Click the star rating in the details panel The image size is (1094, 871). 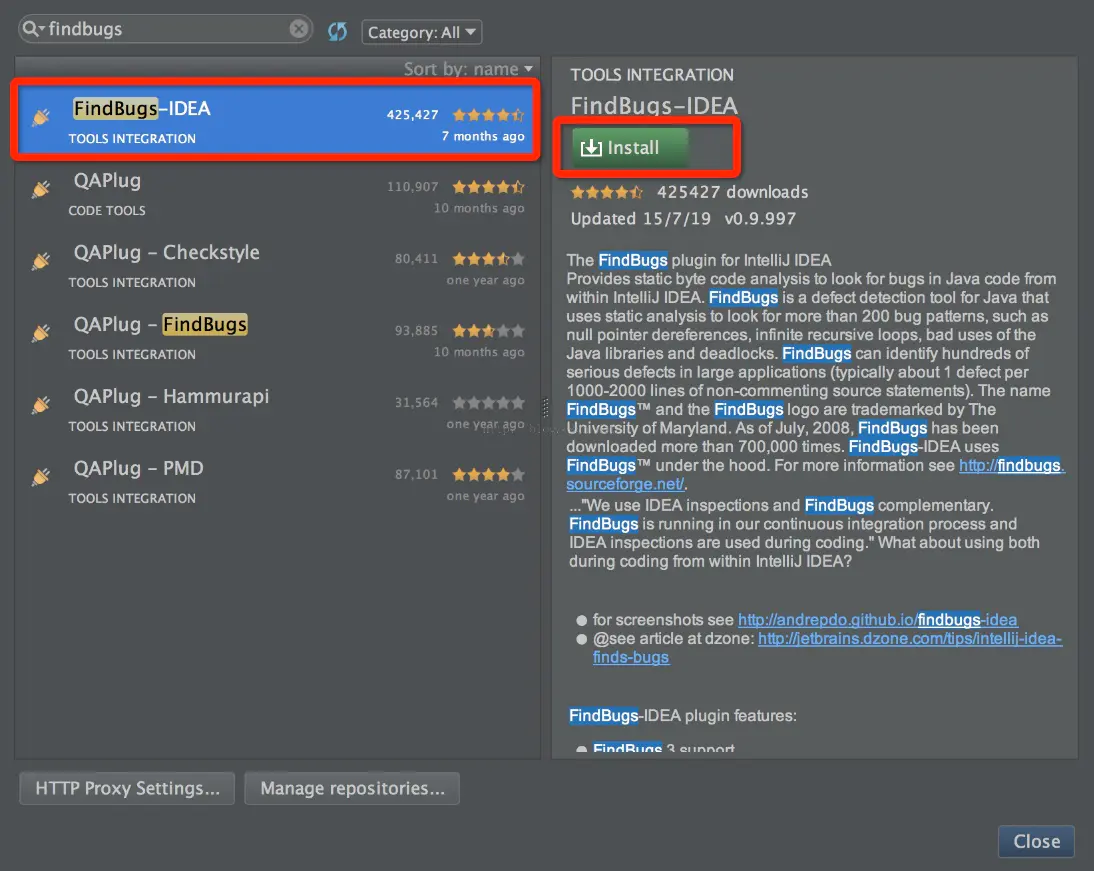(x=606, y=192)
